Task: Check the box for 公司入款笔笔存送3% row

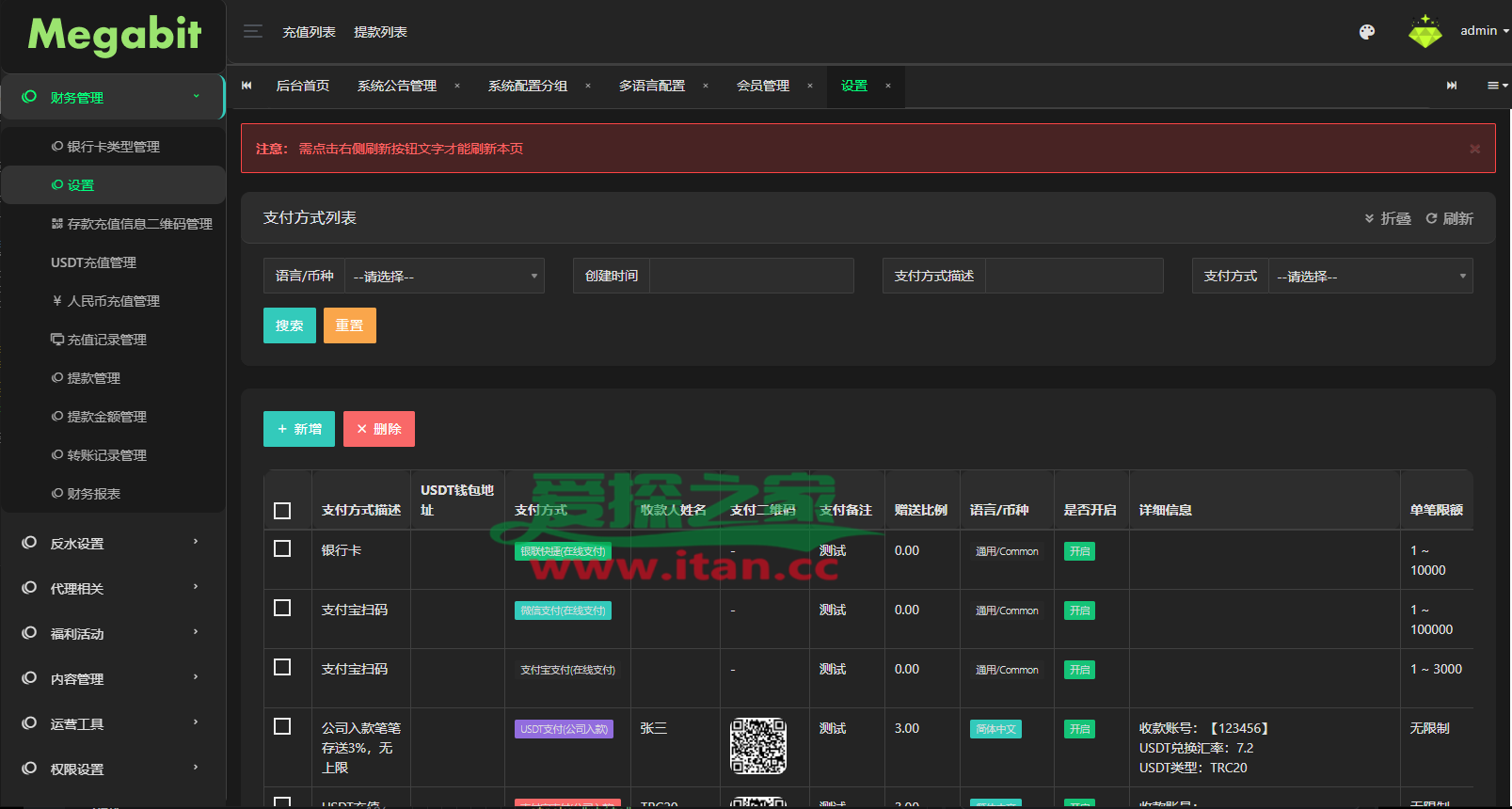Action: (282, 726)
